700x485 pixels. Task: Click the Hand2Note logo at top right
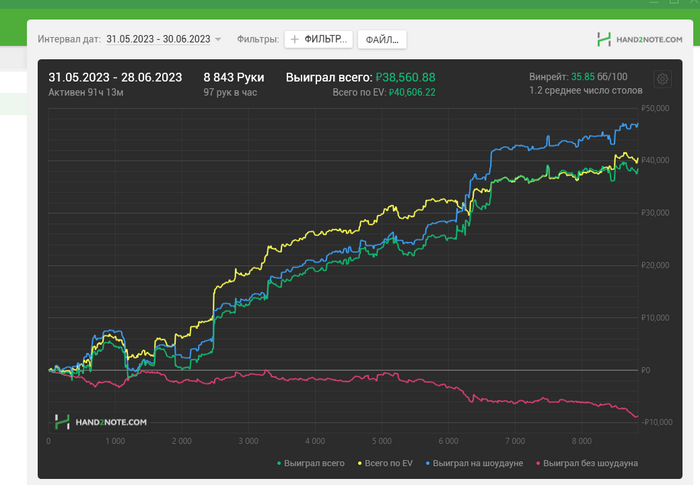coord(640,39)
